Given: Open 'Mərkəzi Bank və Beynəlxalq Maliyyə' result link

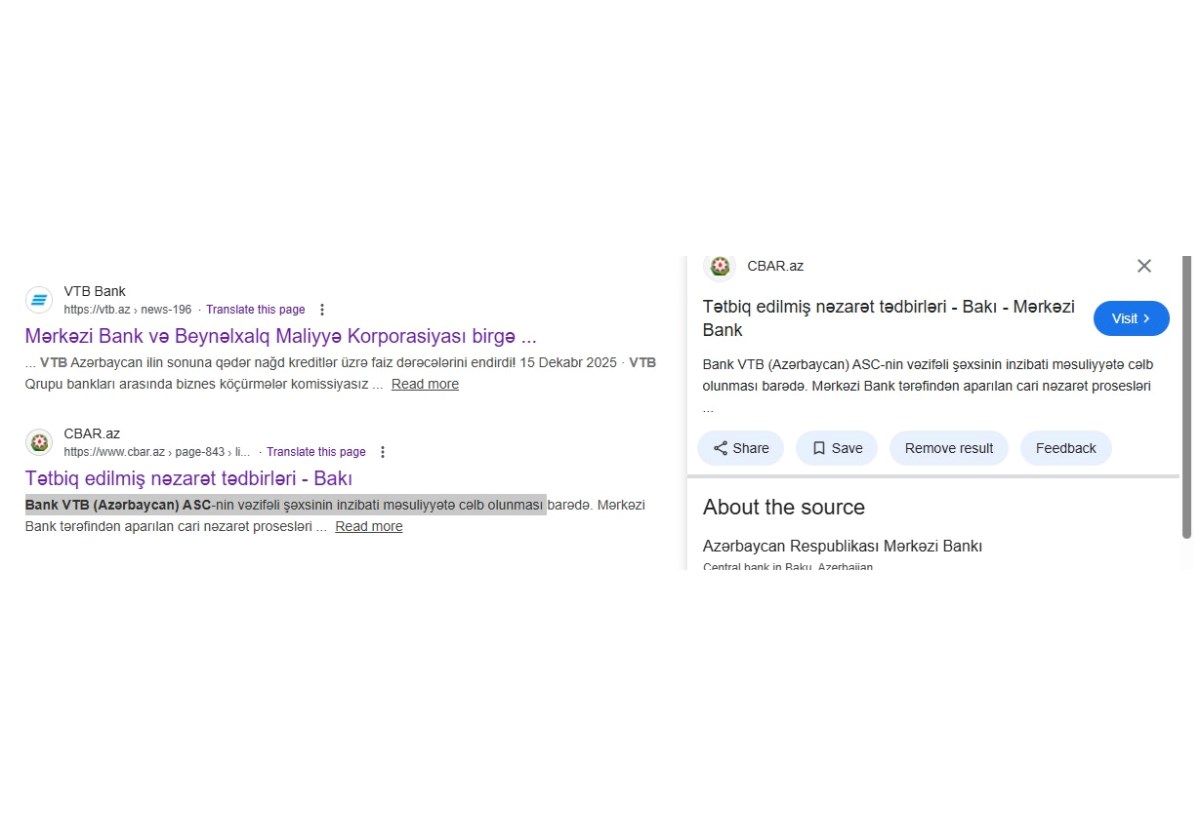Looking at the screenshot, I should tap(280, 336).
